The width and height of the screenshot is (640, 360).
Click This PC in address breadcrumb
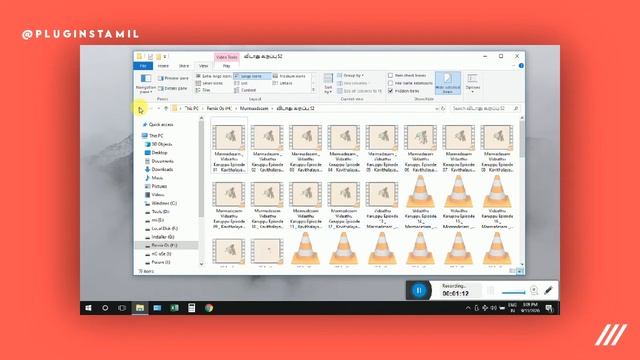[191, 109]
